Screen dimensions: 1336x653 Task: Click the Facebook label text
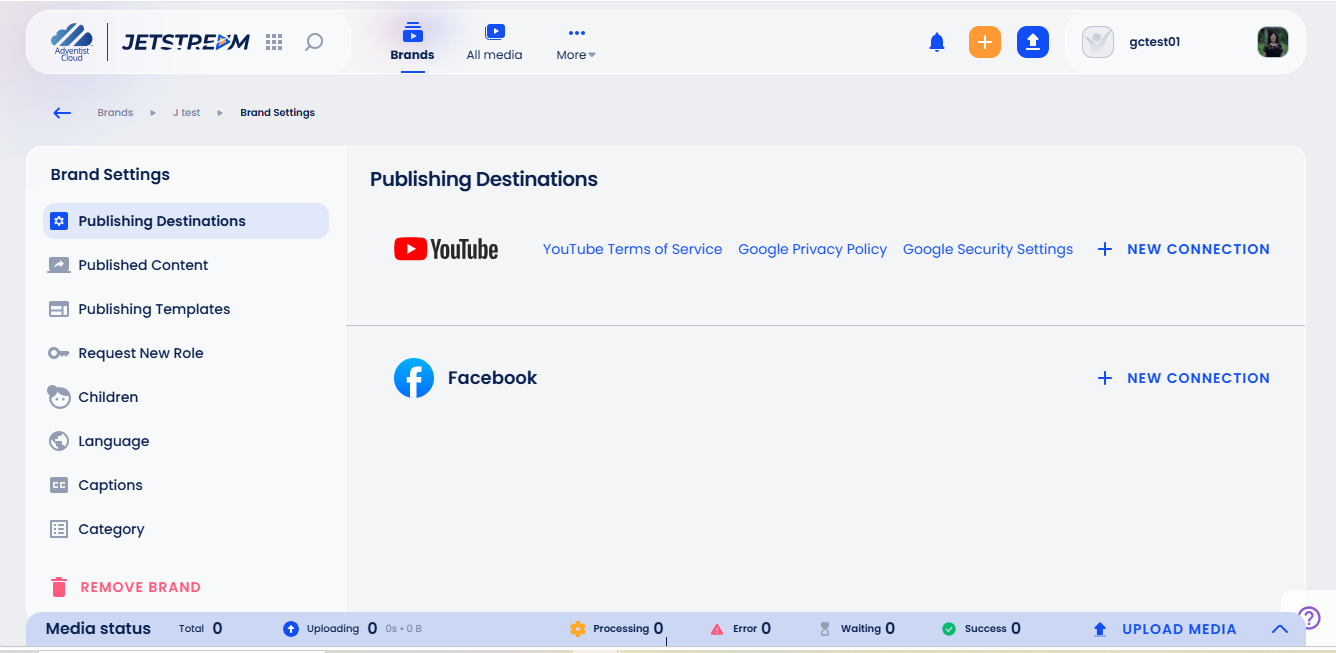coord(492,378)
